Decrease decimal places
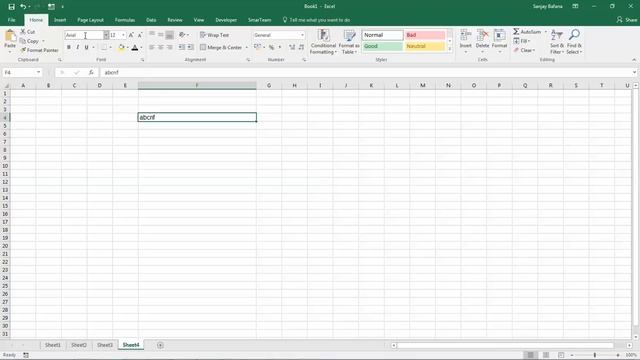The image size is (640, 360). [x=301, y=47]
